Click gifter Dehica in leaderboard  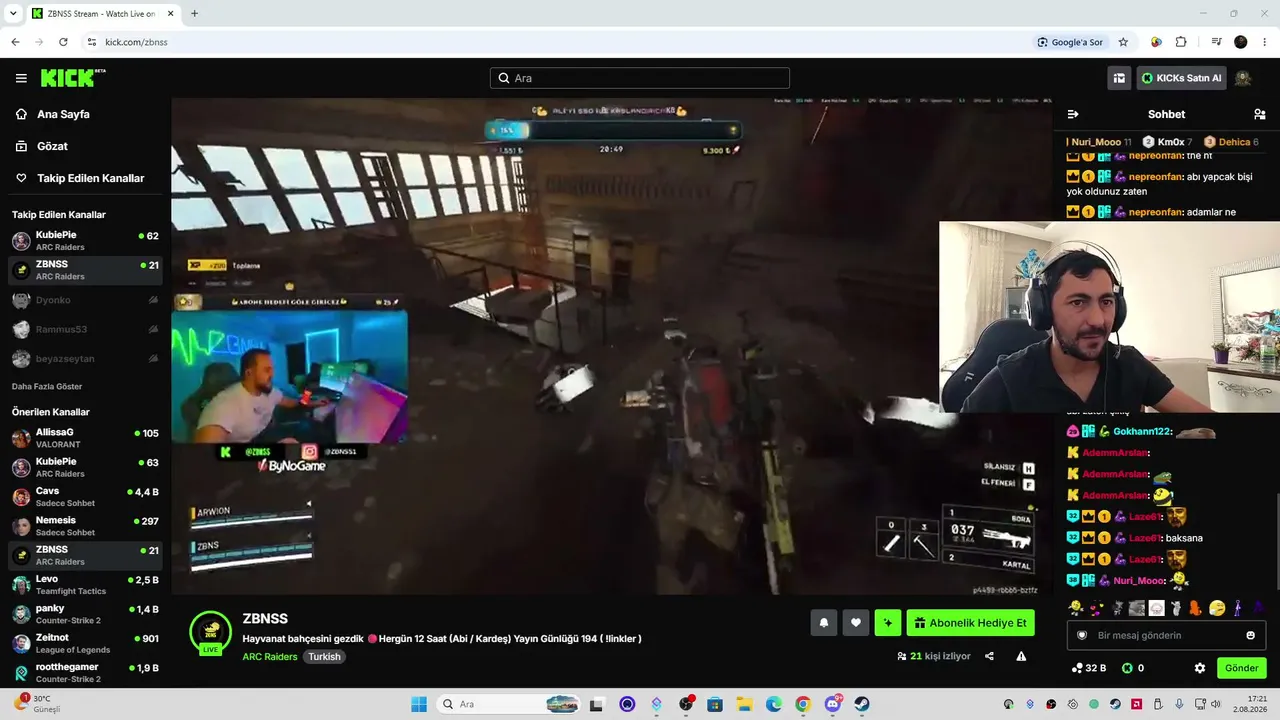(x=1231, y=142)
